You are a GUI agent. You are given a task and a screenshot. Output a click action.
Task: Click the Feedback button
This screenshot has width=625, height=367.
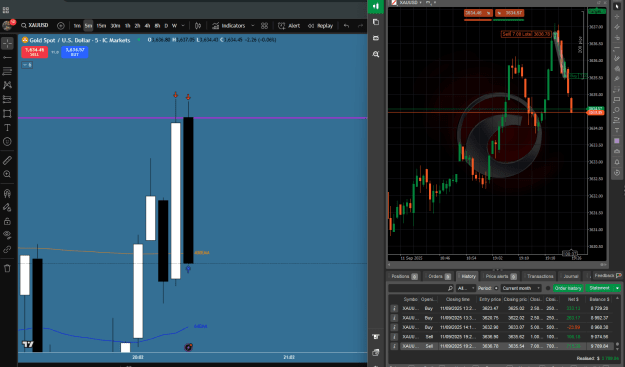607,276
